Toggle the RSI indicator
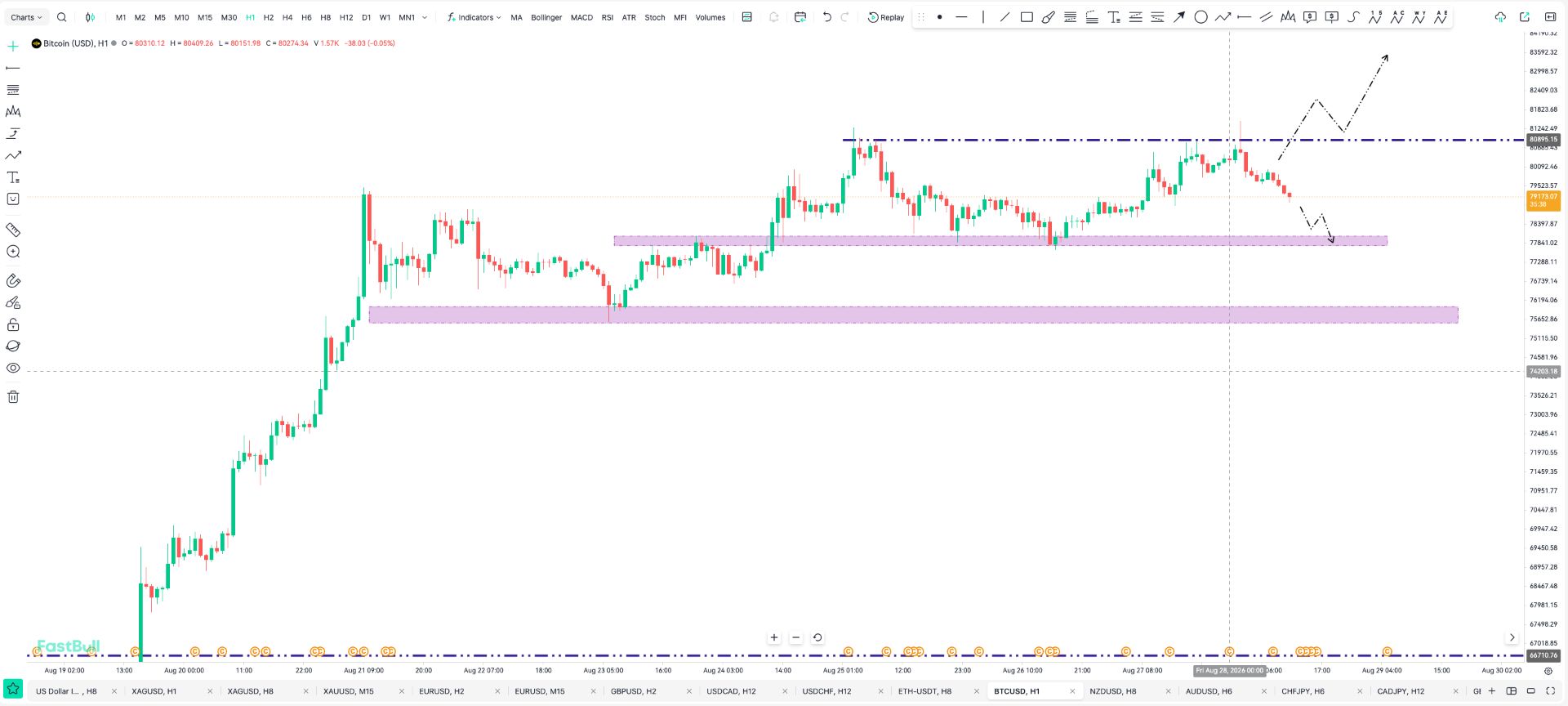The image size is (1568, 706). click(608, 17)
